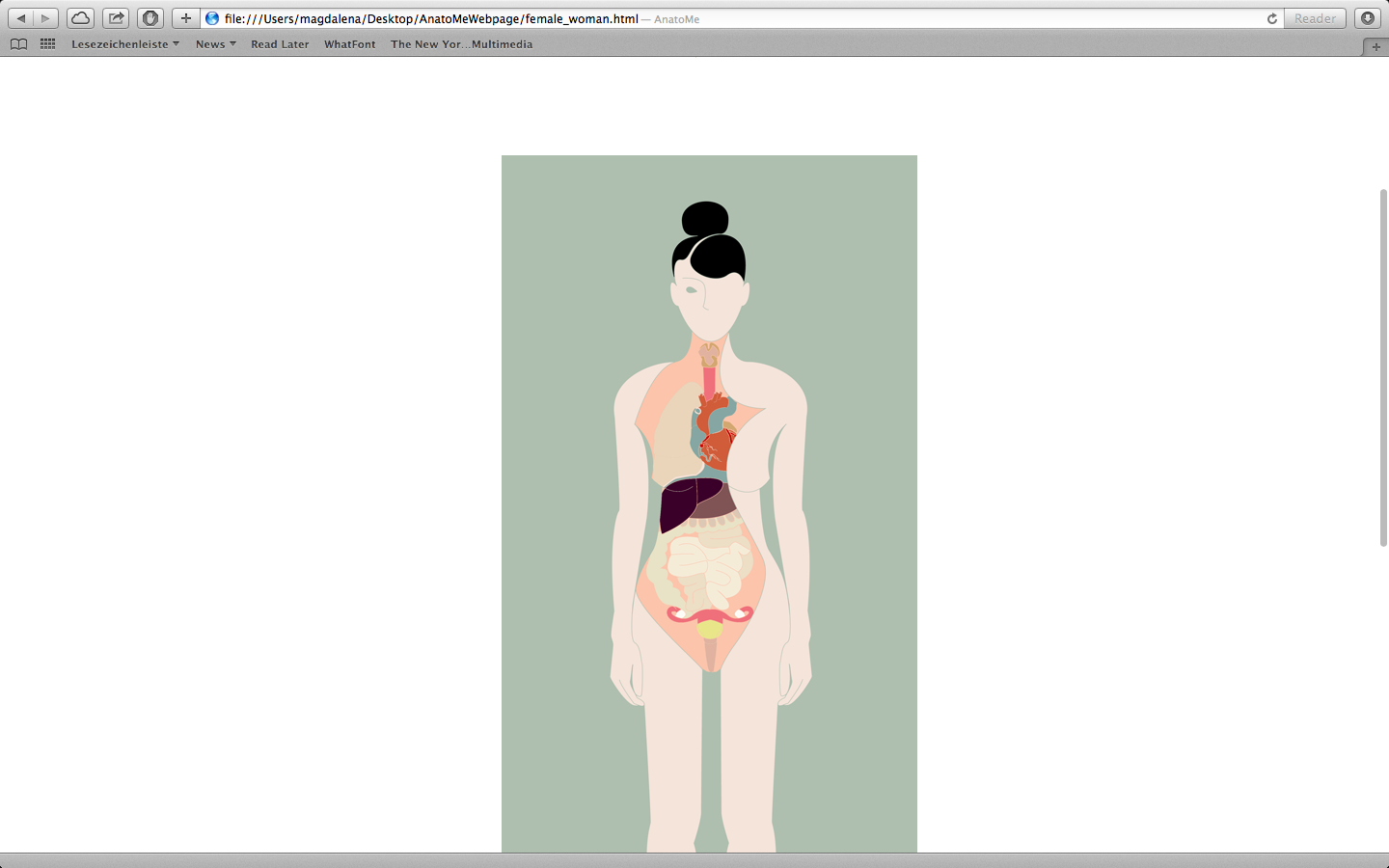Click the address bar URL field
Viewport: 1389px width, 868px height.
[675, 18]
